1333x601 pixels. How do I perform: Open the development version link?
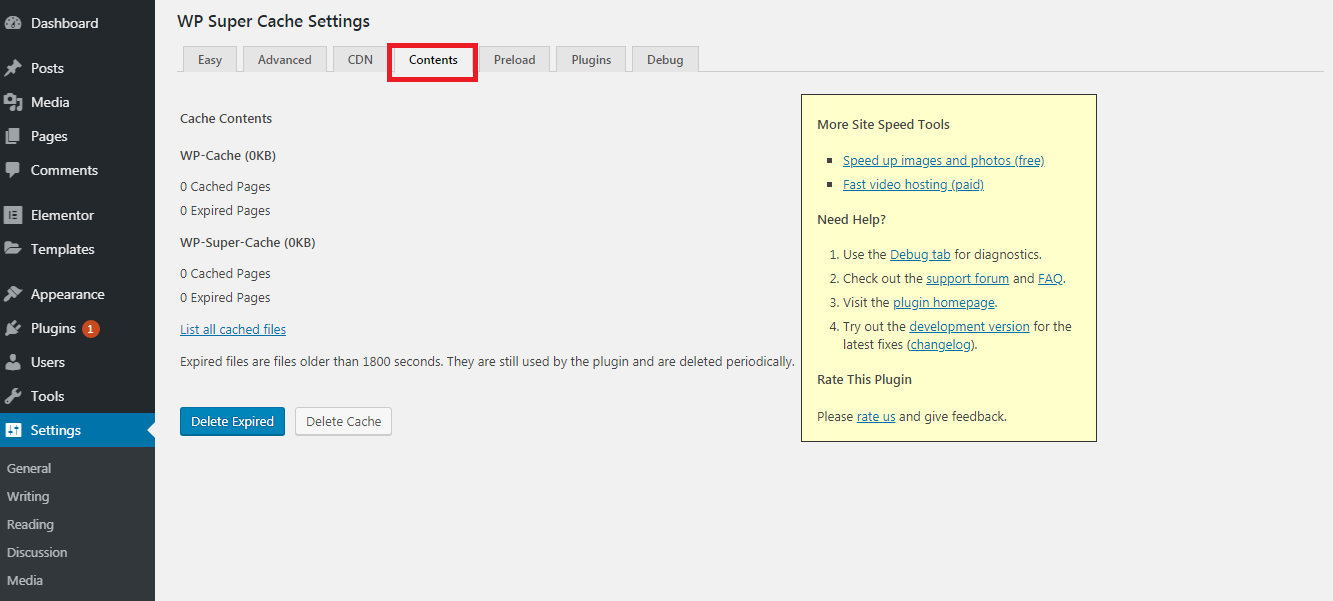click(x=969, y=326)
